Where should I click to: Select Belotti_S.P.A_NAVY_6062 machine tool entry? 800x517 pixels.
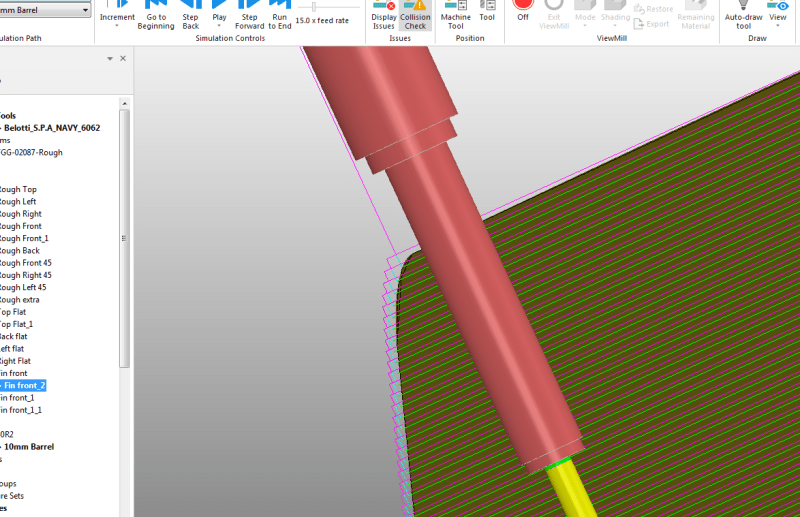click(x=52, y=128)
